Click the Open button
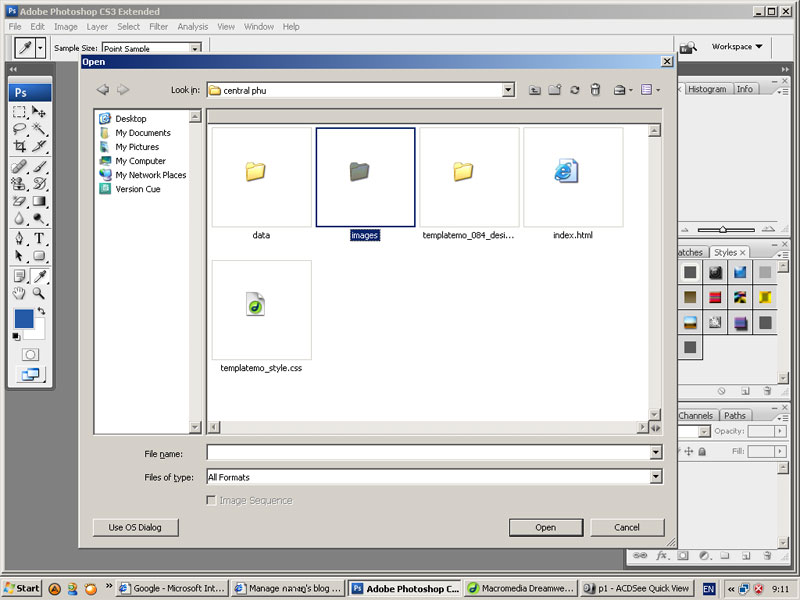This screenshot has width=800, height=600. 546,528
